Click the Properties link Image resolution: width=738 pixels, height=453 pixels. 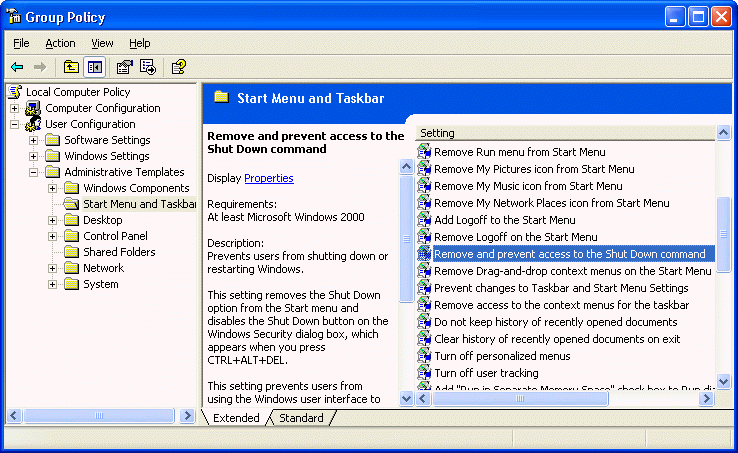[269, 178]
